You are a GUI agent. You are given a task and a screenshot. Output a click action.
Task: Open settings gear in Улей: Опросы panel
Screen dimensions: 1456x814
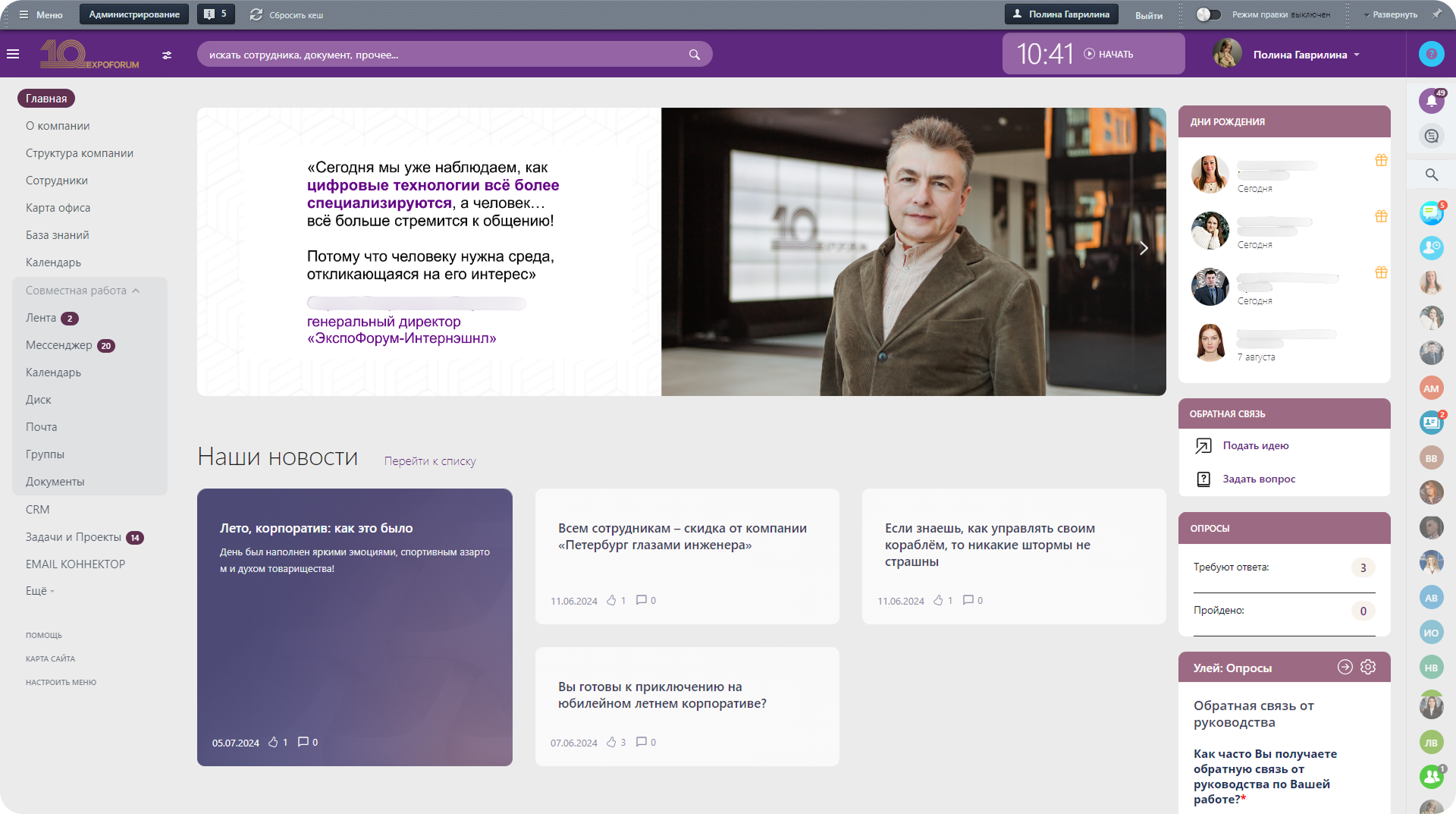1368,667
